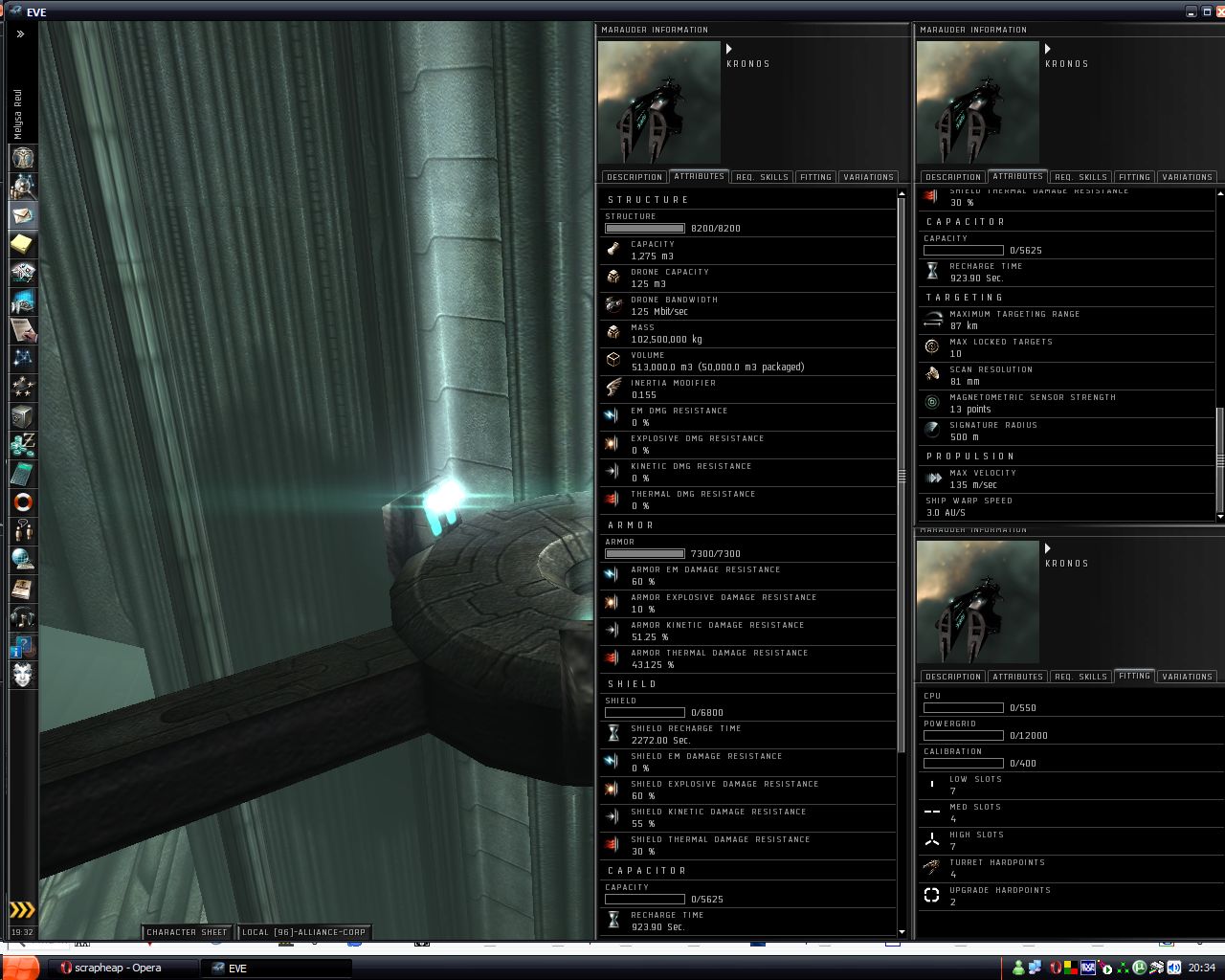Open the five-stars corporation sidebar icon

coord(23,388)
